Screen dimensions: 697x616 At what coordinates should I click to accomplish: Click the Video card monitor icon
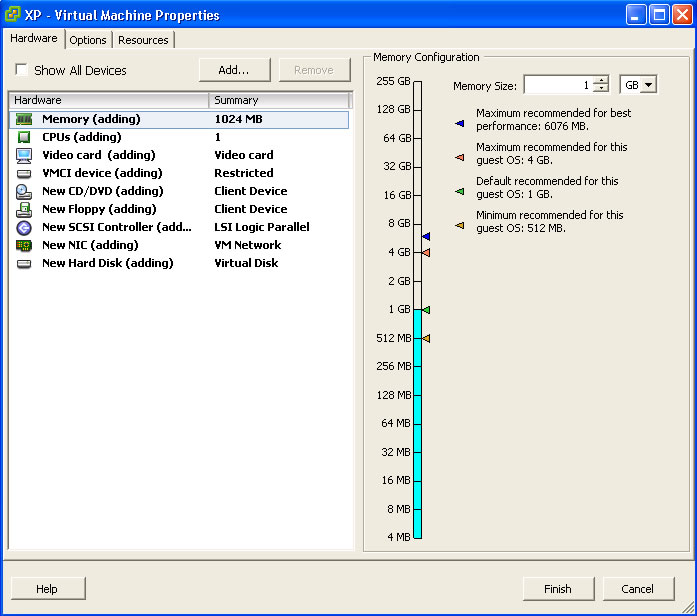point(24,156)
